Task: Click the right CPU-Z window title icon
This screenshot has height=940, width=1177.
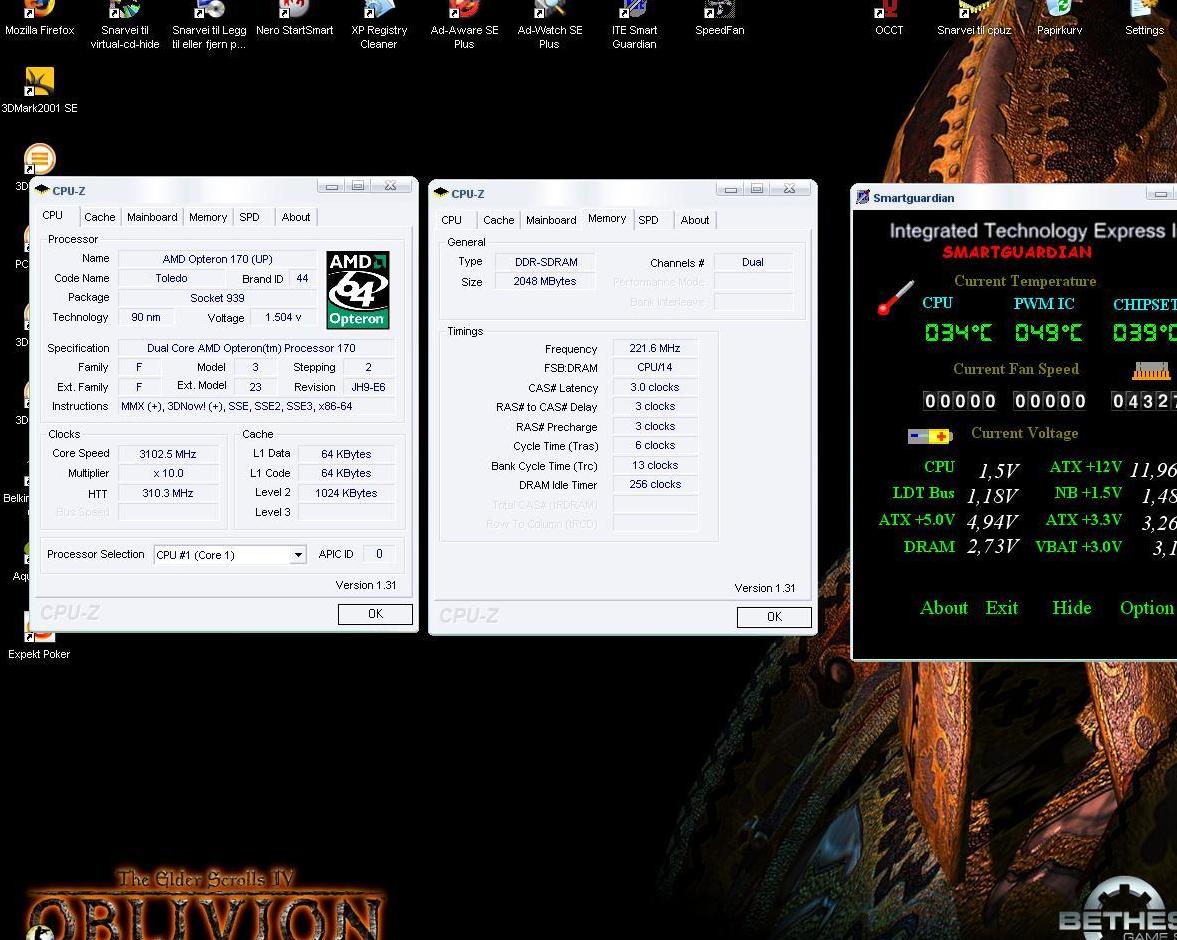Action: [441, 193]
